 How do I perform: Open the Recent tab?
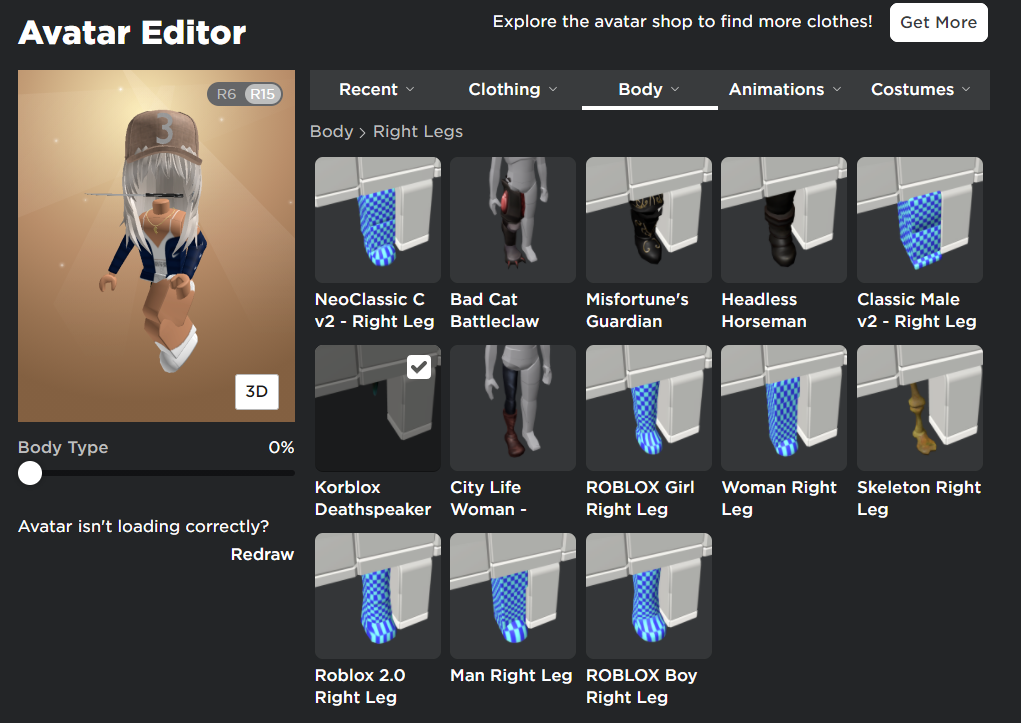[x=376, y=89]
